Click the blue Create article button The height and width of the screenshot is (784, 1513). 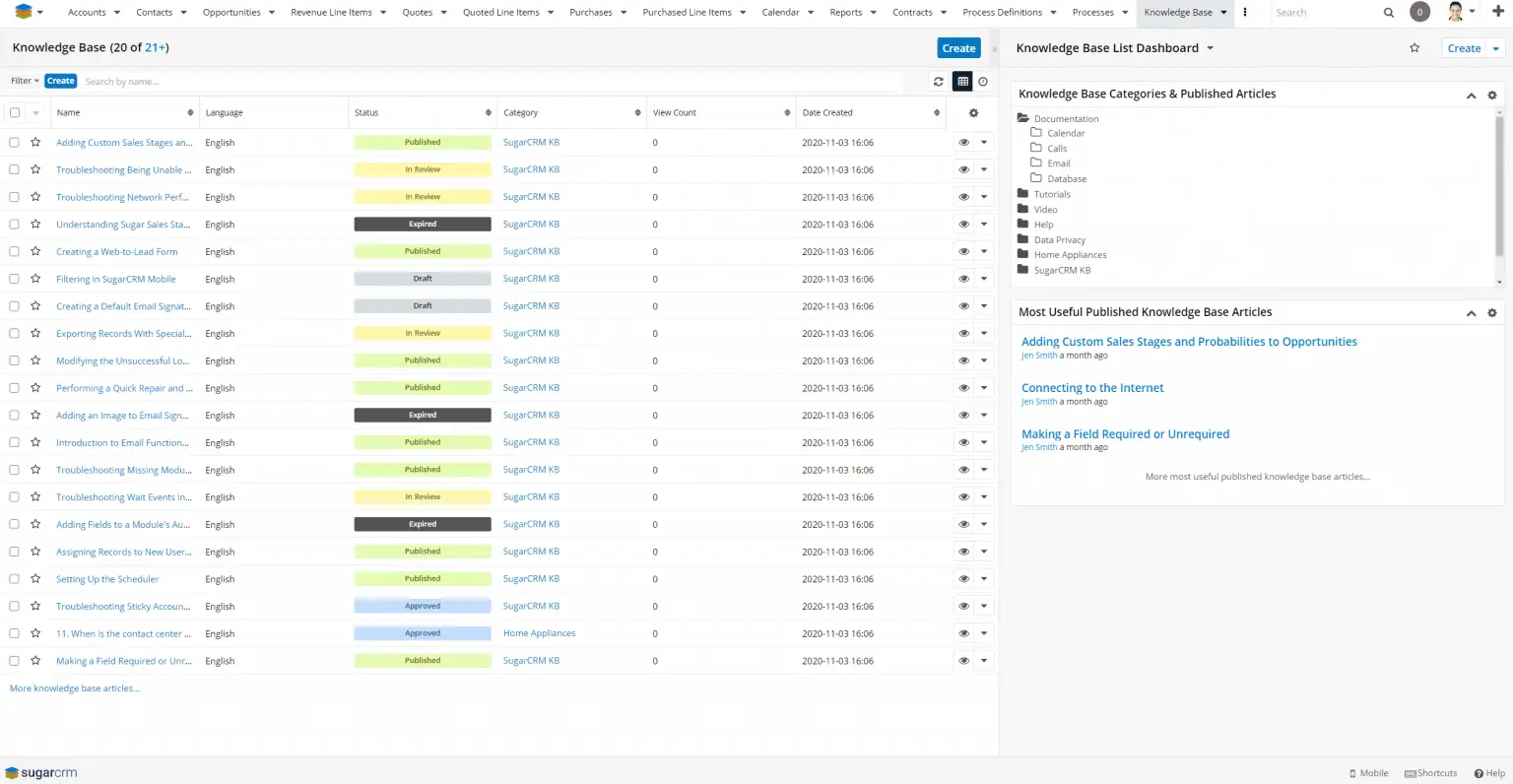[958, 48]
